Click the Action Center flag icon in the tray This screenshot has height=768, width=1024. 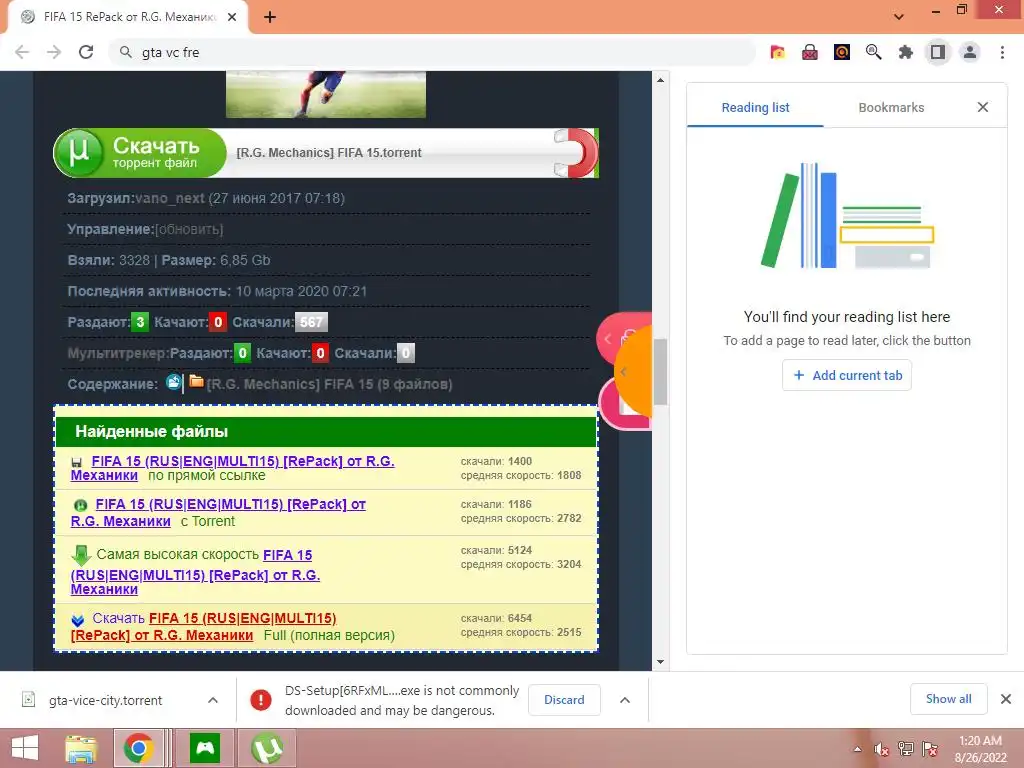pos(930,749)
